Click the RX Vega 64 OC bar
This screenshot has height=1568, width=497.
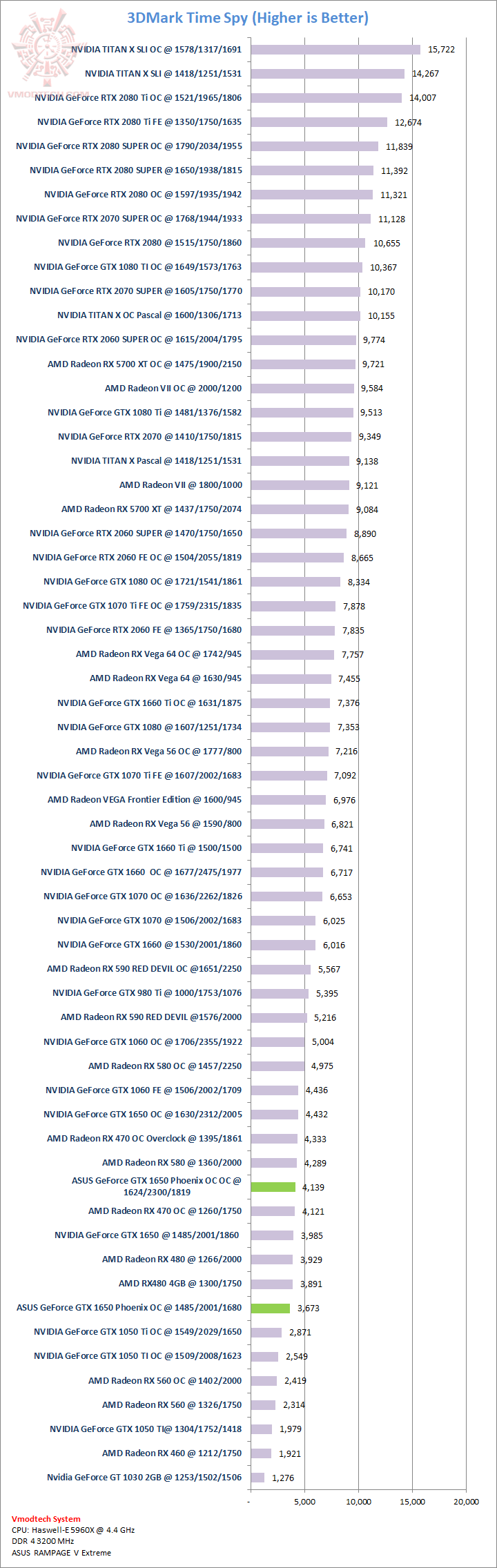tap(292, 654)
